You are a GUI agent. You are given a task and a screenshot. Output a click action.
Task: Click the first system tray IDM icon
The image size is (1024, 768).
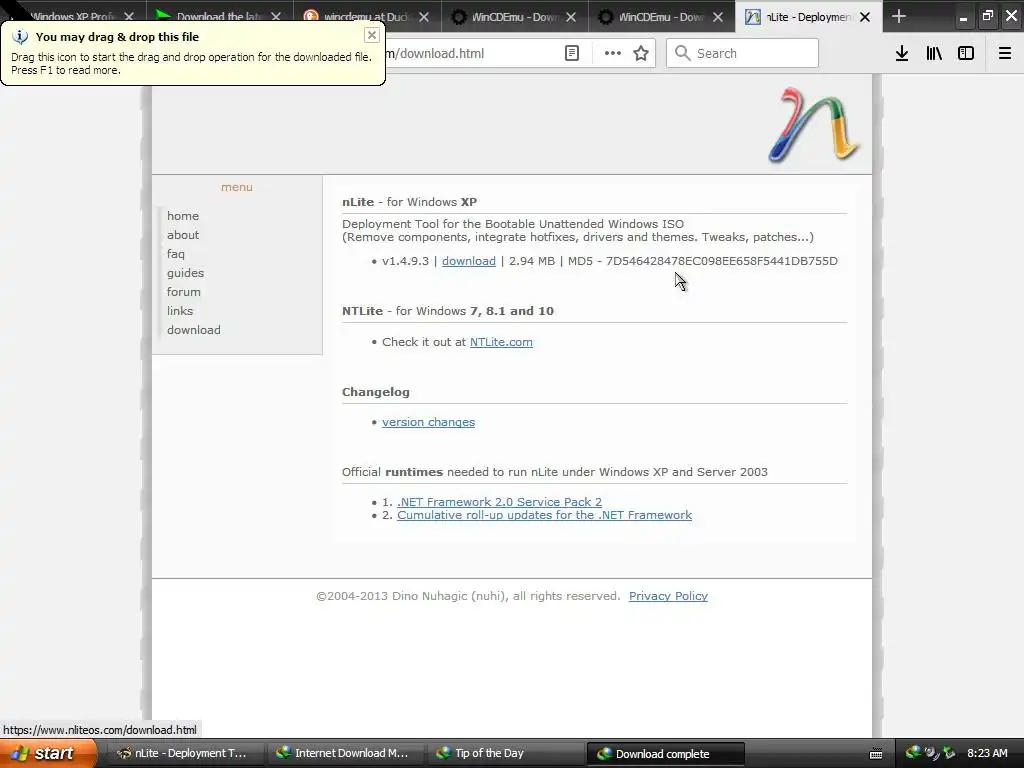[912, 753]
